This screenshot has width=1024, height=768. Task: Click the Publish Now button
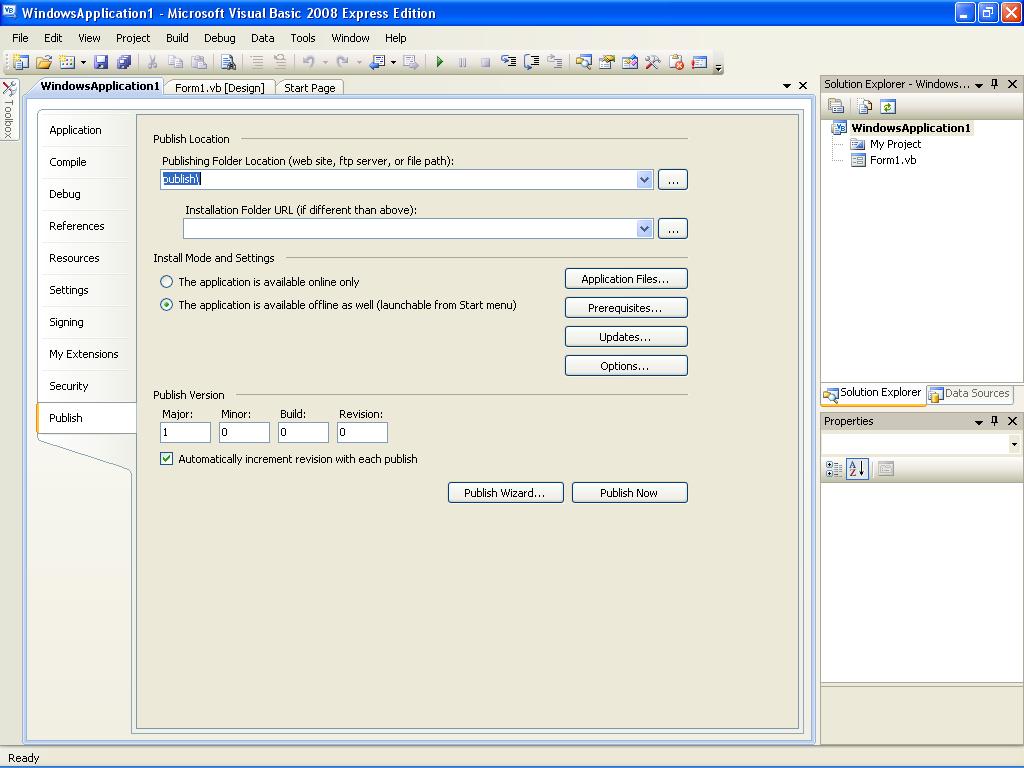(630, 492)
